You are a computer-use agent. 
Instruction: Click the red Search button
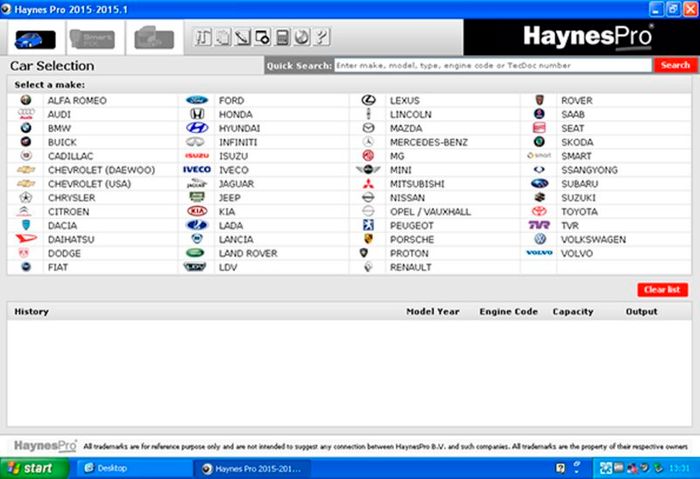click(675, 65)
